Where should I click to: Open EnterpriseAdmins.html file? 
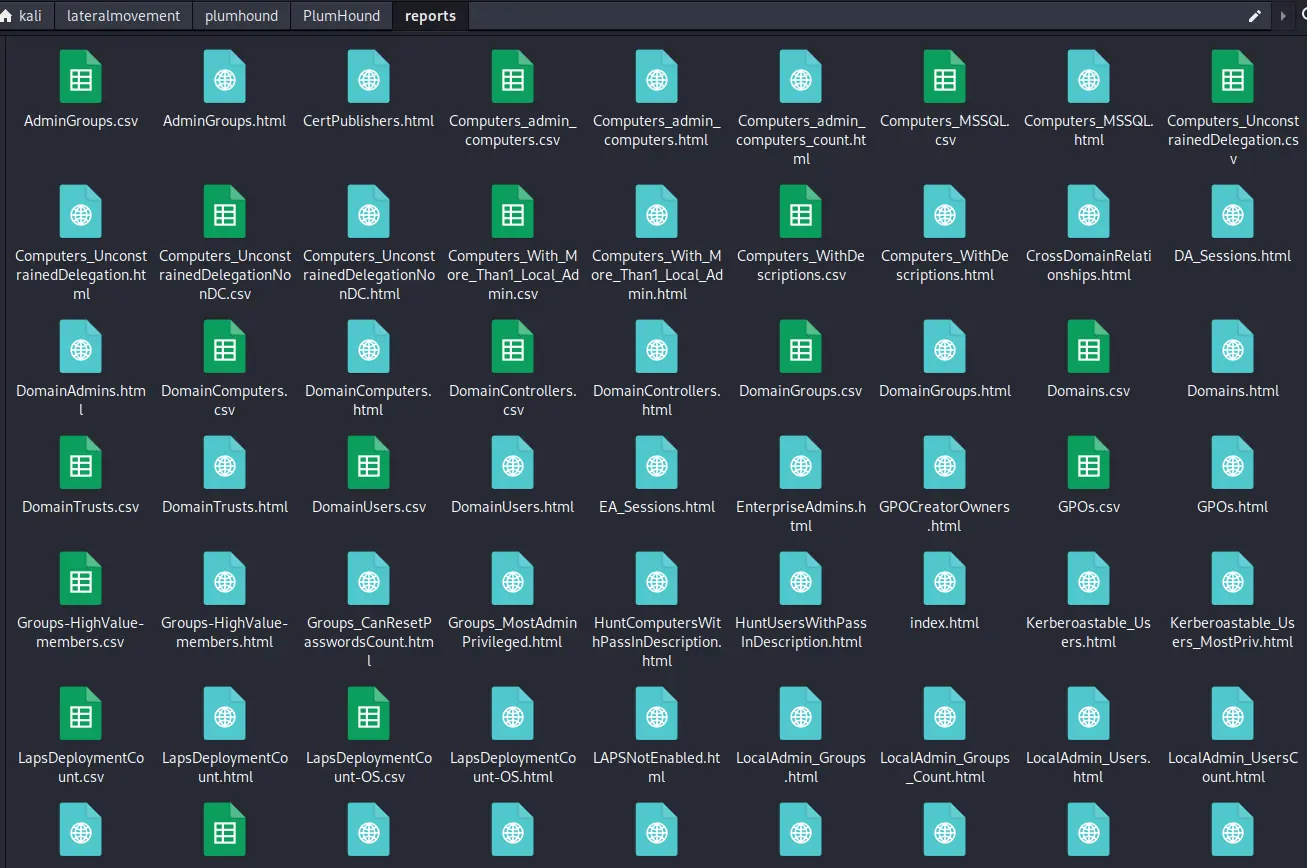[x=800, y=463]
